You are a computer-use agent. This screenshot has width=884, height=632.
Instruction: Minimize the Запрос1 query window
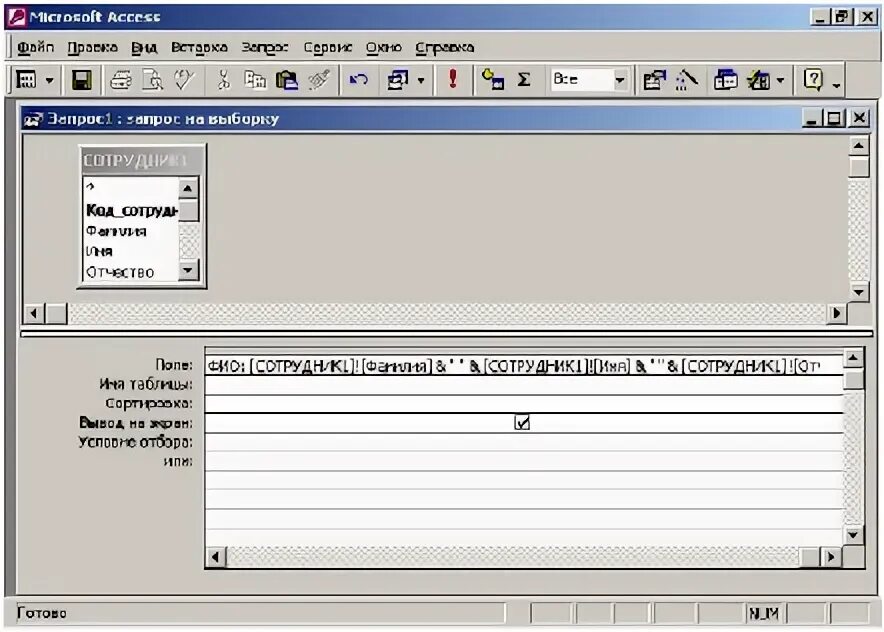[x=811, y=118]
